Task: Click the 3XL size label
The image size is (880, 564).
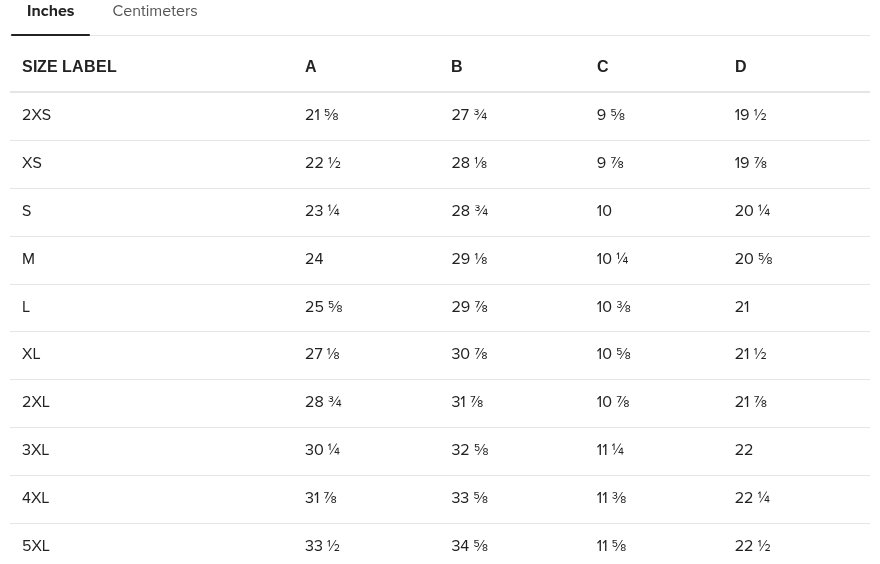Action: click(x=35, y=450)
